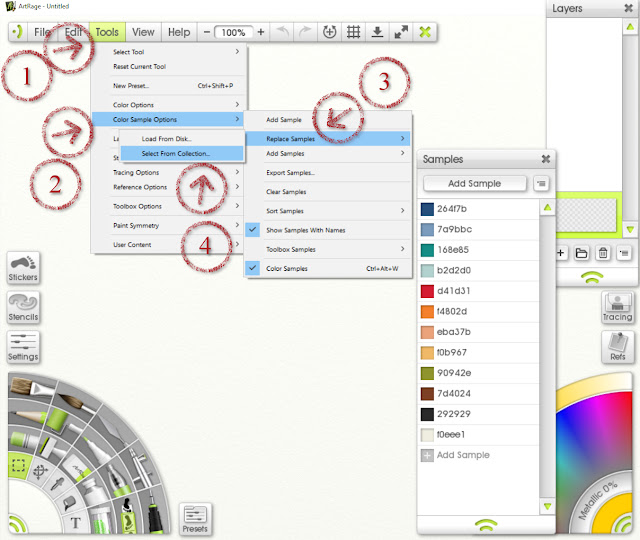The height and width of the screenshot is (540, 640).
Task: Open the File menu
Action: 42,32
